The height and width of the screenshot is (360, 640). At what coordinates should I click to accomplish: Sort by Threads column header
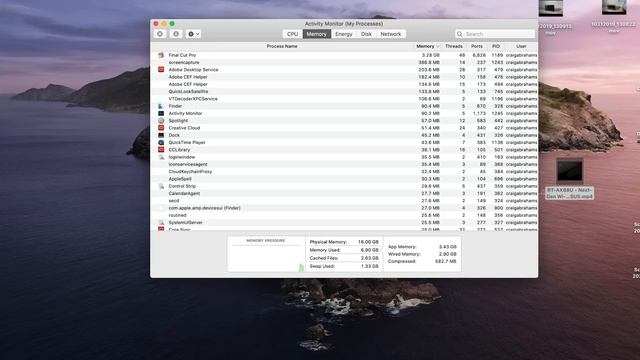click(454, 47)
